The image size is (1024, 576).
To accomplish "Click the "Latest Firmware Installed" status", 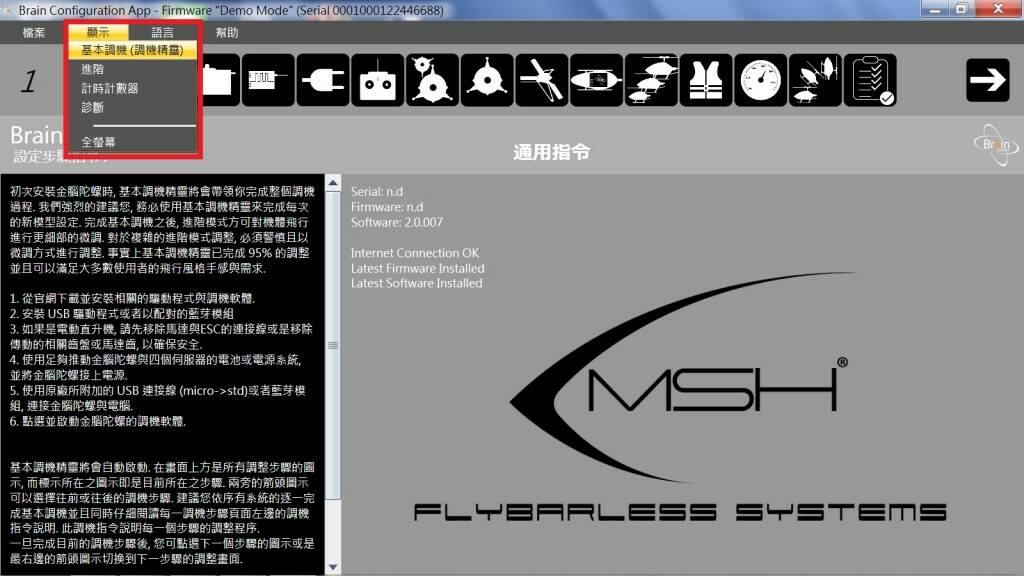I will 417,268.
